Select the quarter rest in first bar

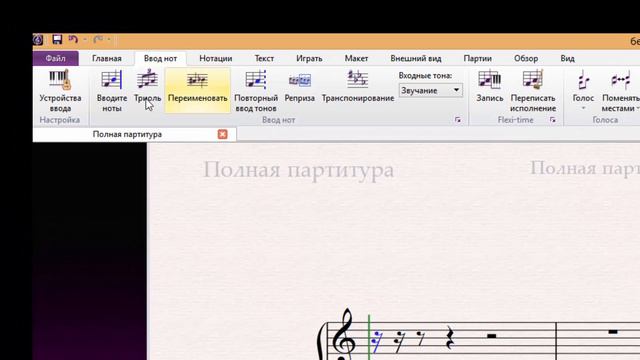pos(449,338)
